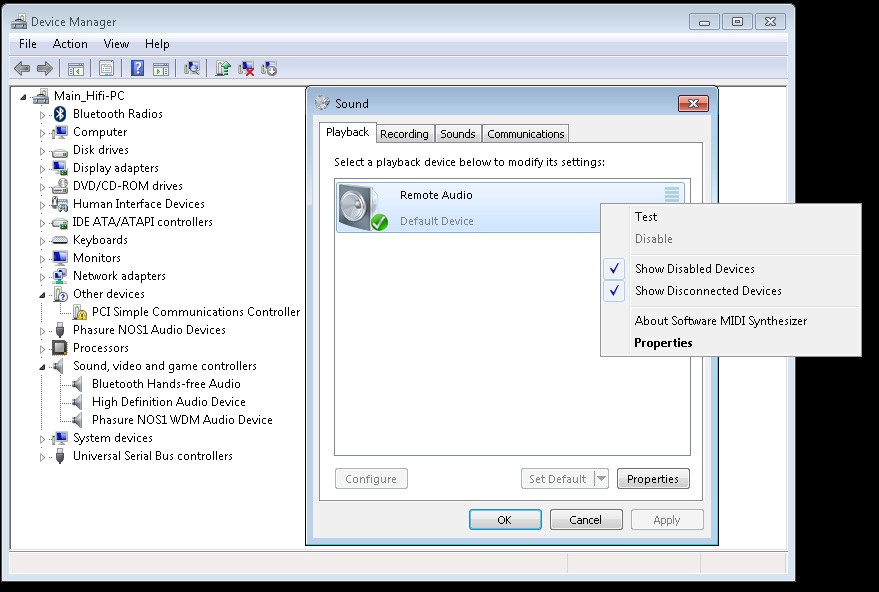
Task: Click the blue Help question-mark toolbar icon
Action: pos(137,68)
